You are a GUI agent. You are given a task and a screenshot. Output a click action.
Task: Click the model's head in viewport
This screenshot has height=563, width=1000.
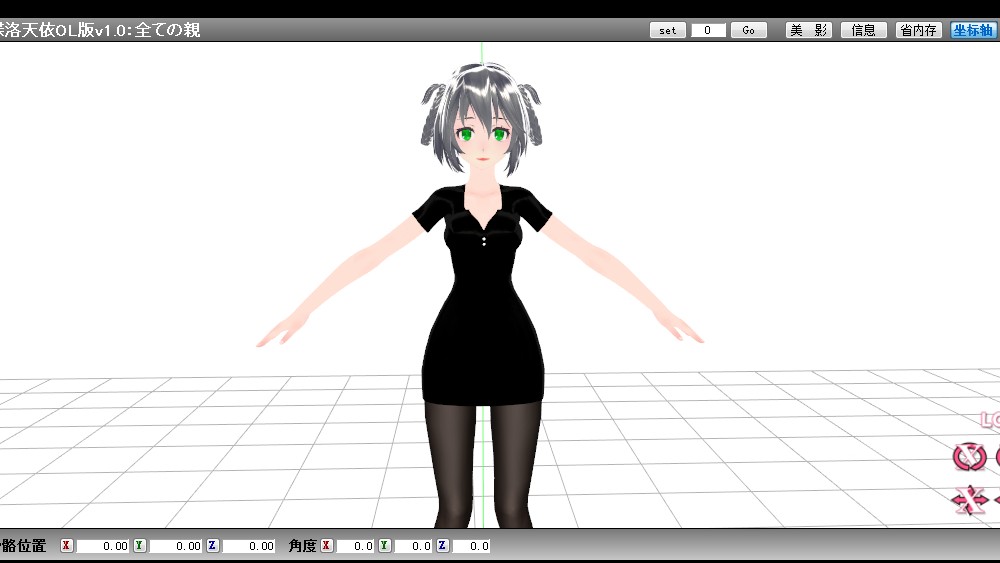[481, 125]
